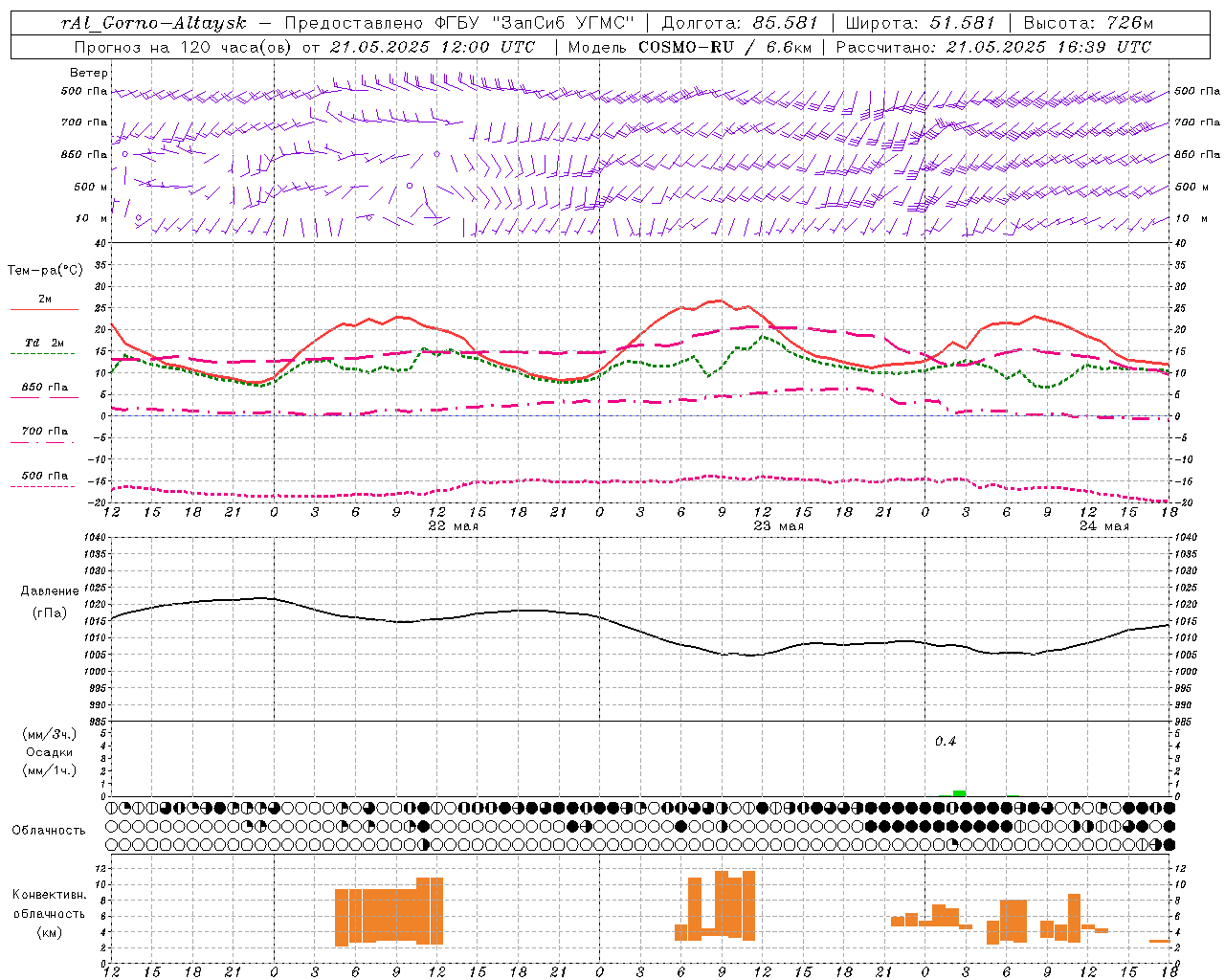
Task: Click the tallest orange convective bar on 22 мая
Action: [x=430, y=910]
